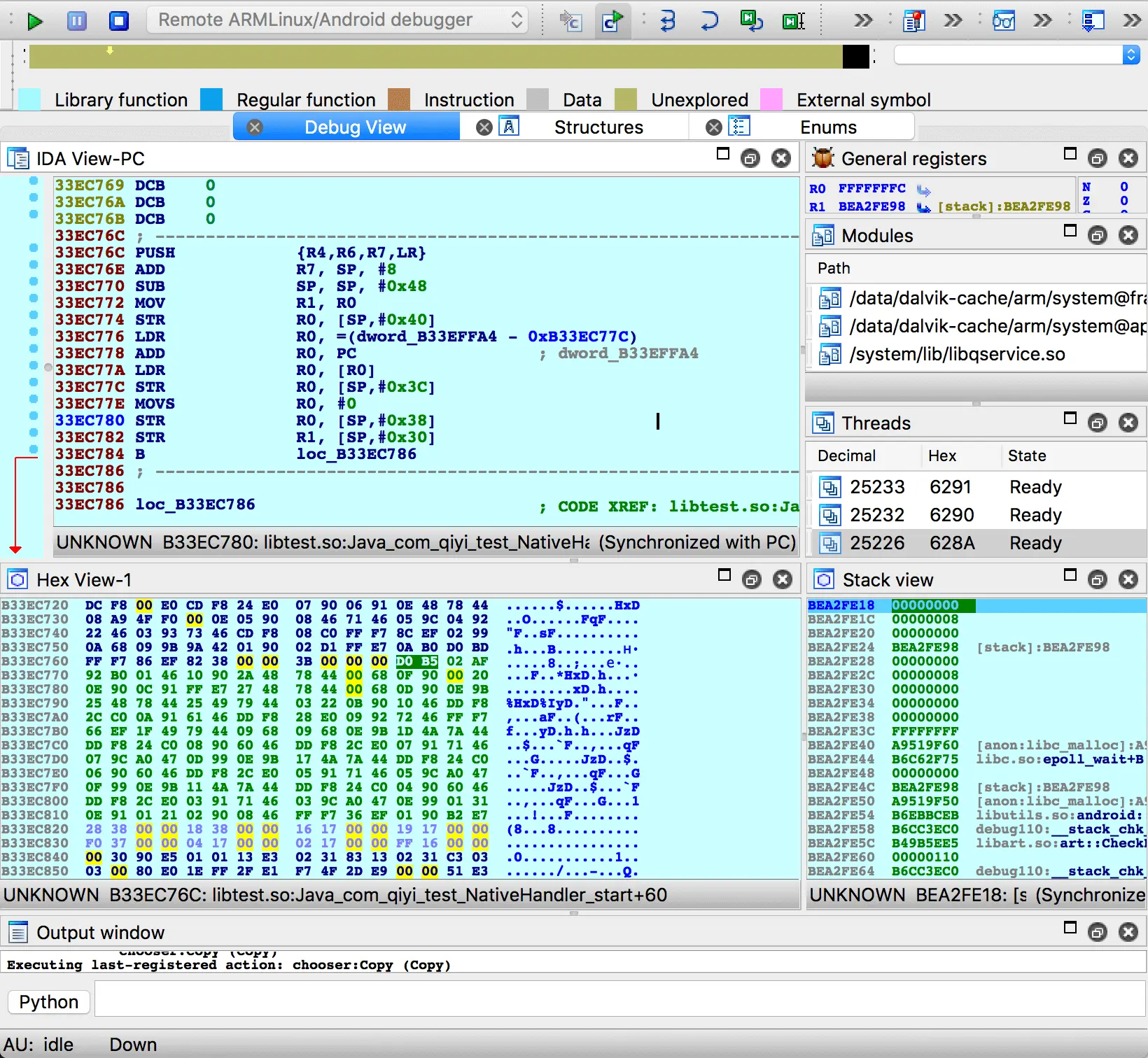
Task: Click the Path column header in Modules
Action: pyautogui.click(x=834, y=269)
